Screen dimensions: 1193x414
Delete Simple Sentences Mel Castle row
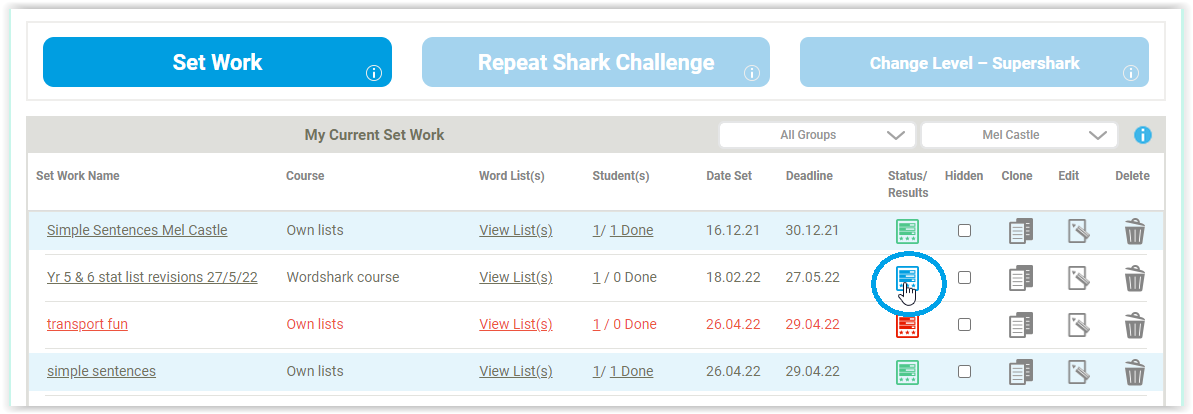pyautogui.click(x=1134, y=231)
